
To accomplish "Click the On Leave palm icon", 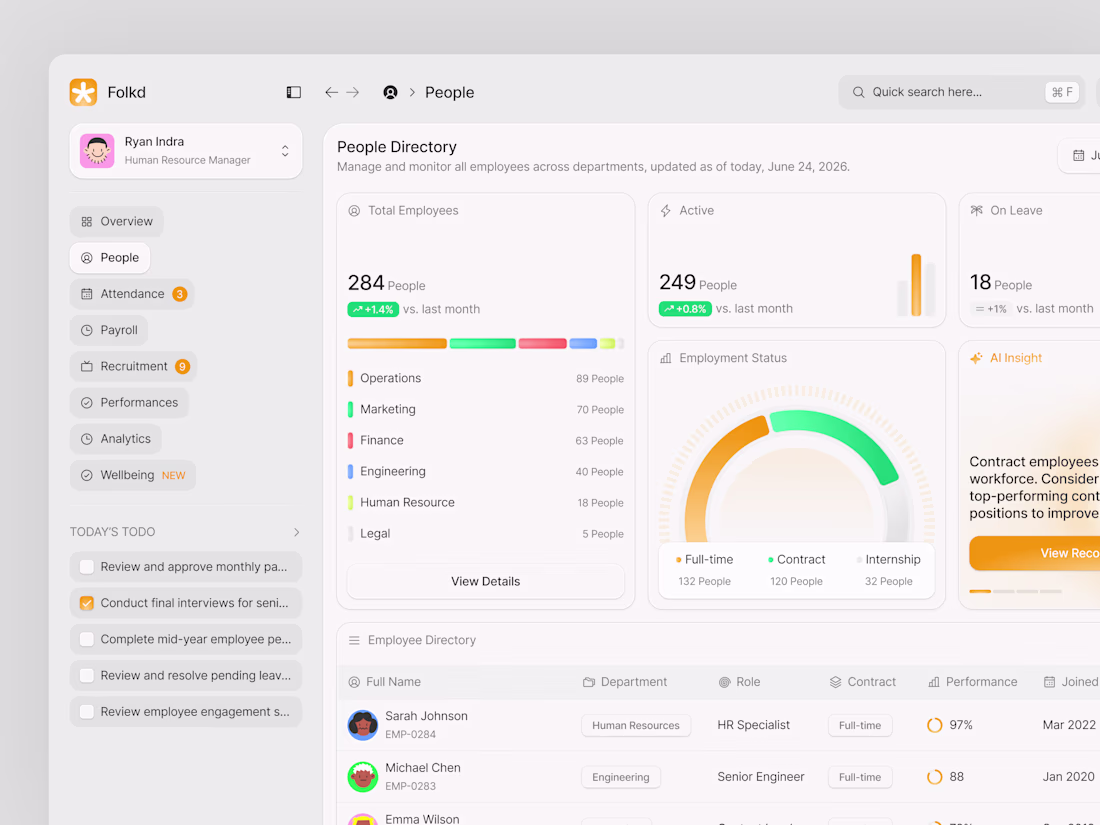I will pos(976,210).
